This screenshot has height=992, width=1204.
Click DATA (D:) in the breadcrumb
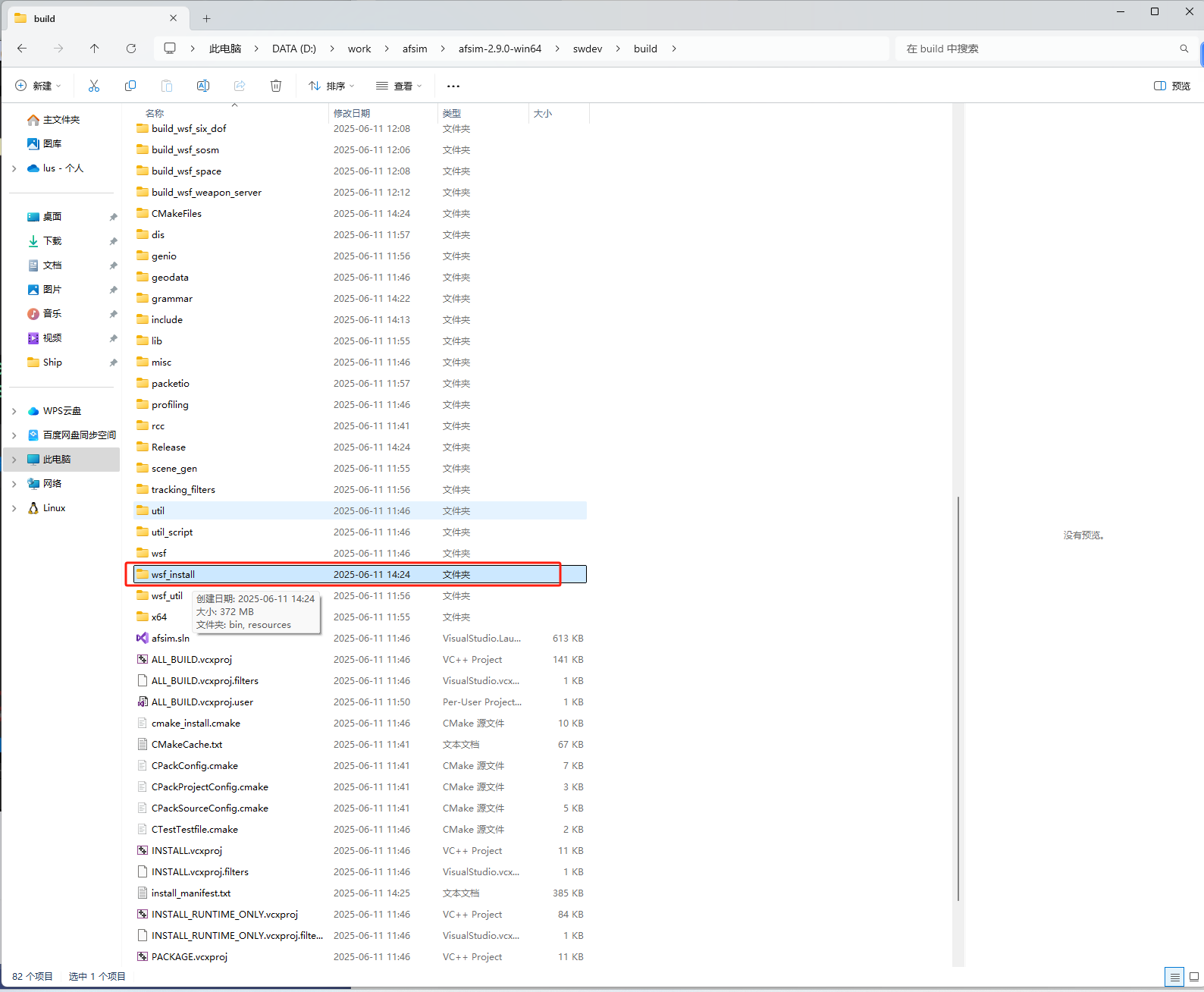(294, 49)
